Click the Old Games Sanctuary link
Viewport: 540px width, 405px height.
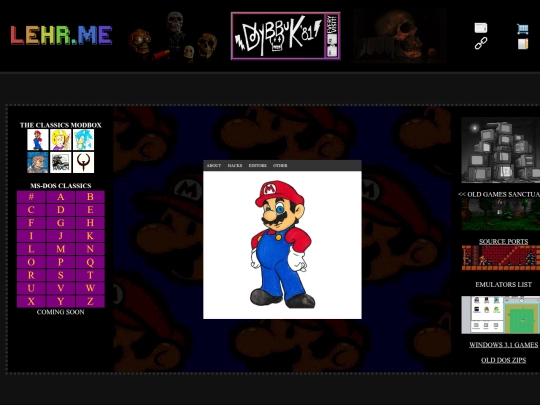[499, 194]
